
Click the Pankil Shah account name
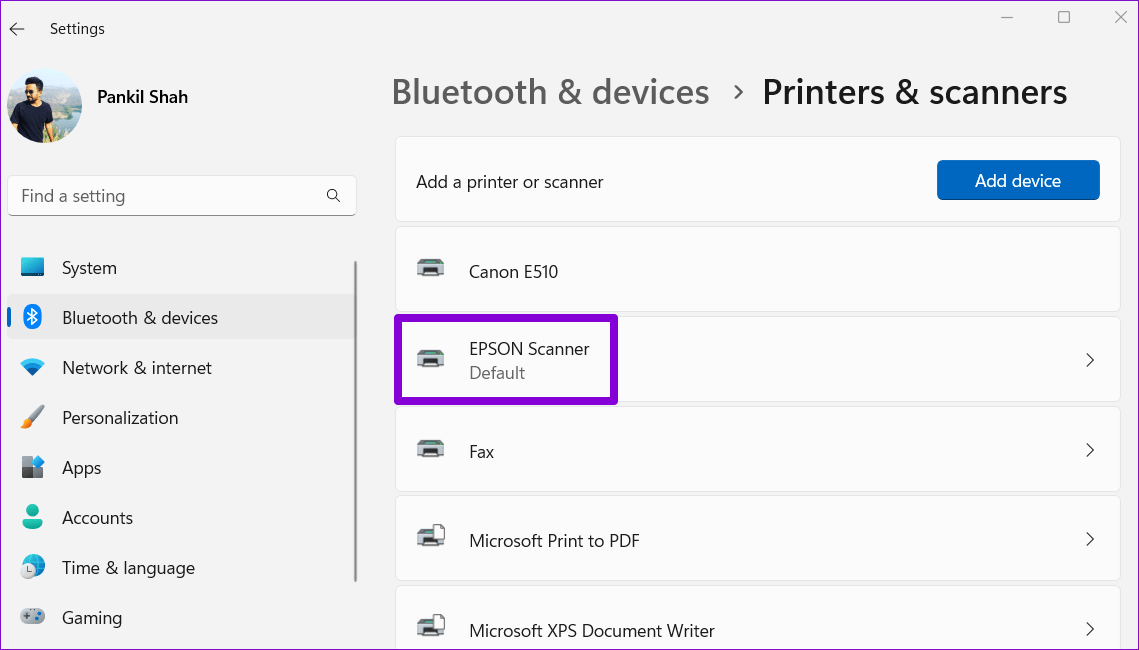[142, 97]
